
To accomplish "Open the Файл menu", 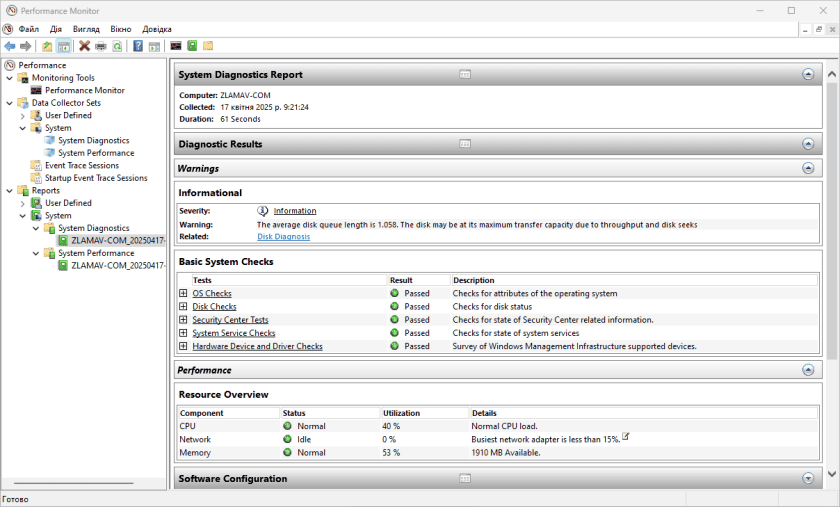I will click(x=28, y=29).
